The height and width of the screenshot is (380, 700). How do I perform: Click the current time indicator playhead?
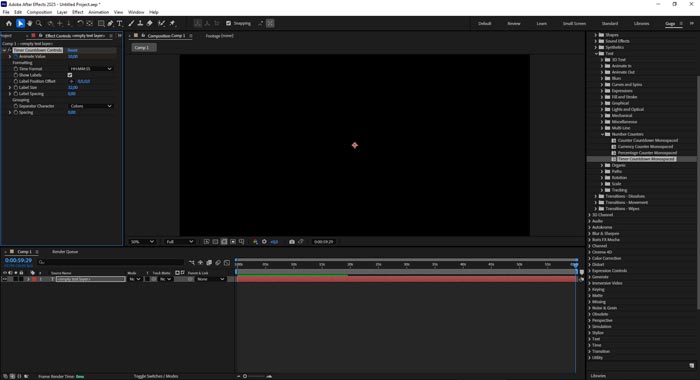[575, 265]
